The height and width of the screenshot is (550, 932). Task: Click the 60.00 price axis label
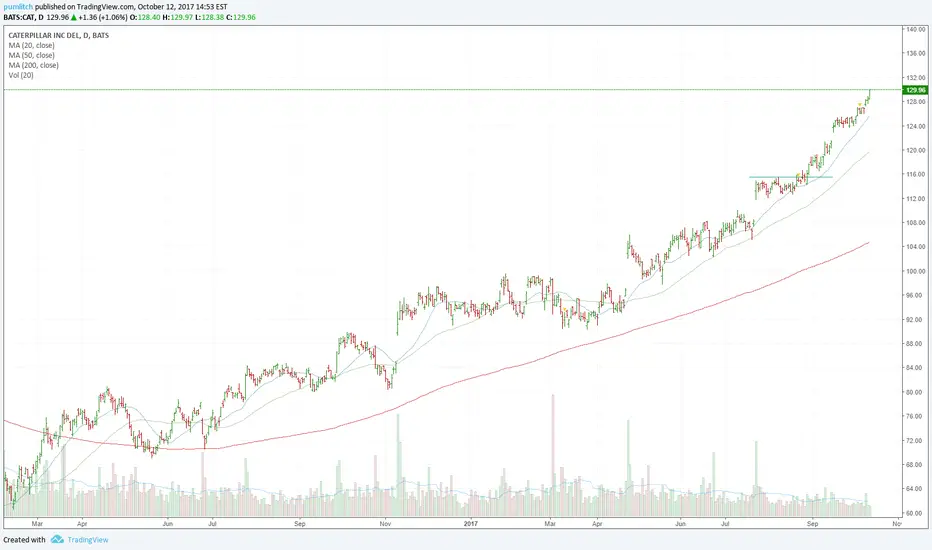[x=916, y=513]
